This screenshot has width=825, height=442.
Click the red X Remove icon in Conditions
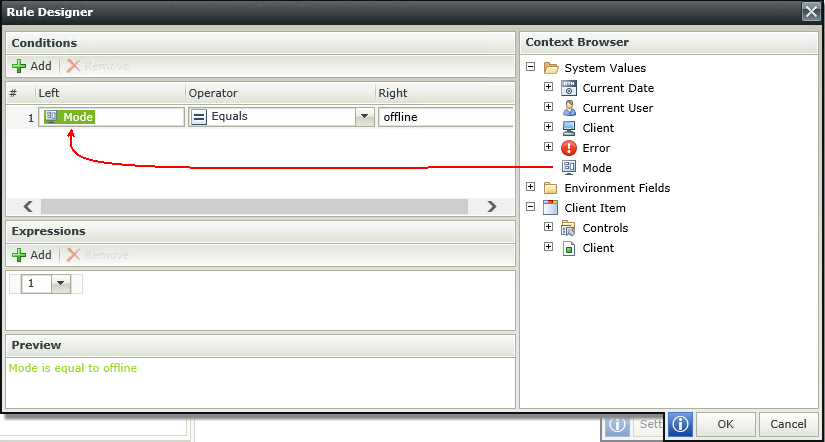[74, 66]
